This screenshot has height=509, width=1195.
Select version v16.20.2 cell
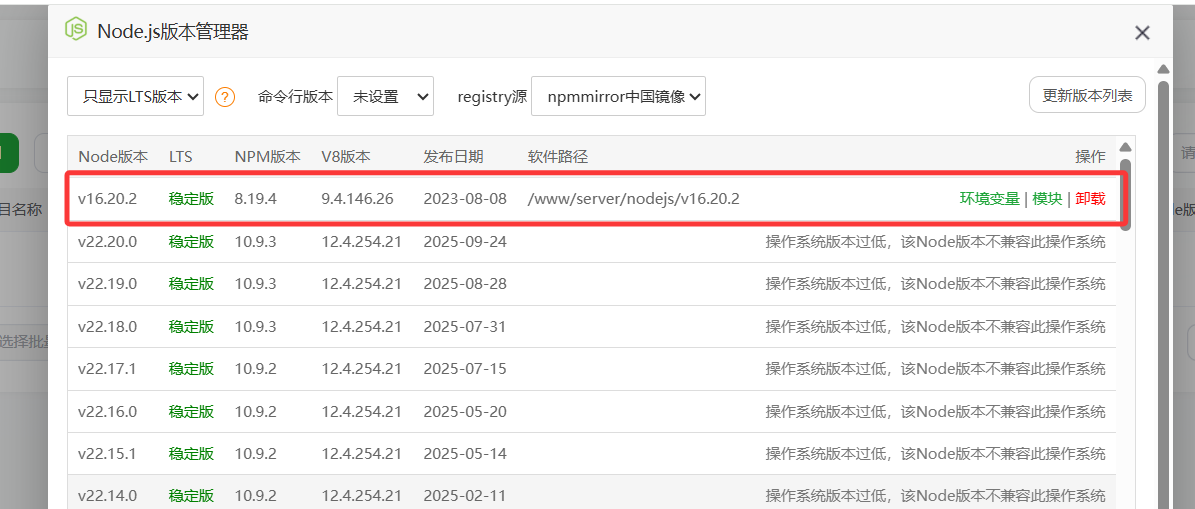(x=107, y=199)
